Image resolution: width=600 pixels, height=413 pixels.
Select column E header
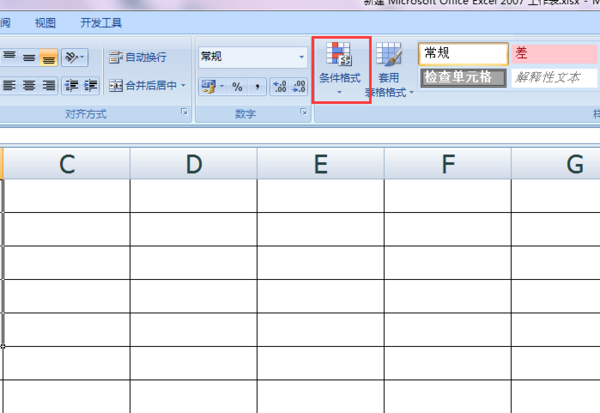(x=321, y=164)
